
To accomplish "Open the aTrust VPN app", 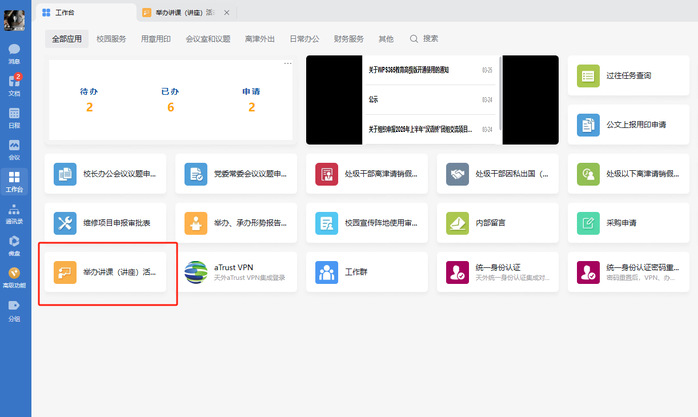I will [236, 272].
